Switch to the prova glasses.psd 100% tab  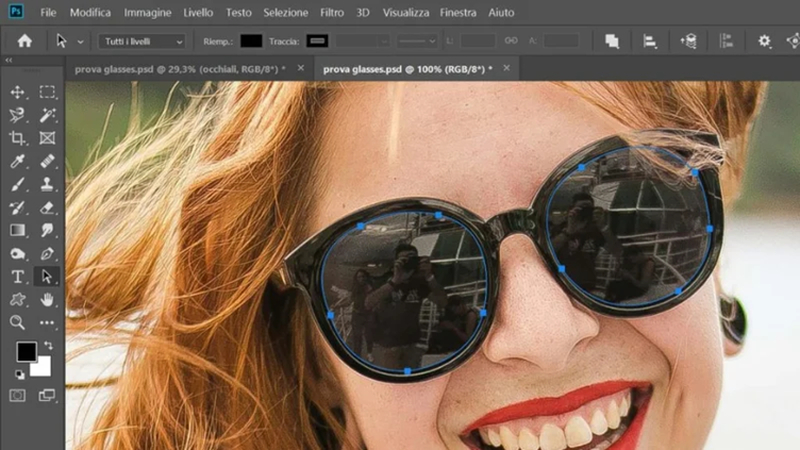coord(408,69)
